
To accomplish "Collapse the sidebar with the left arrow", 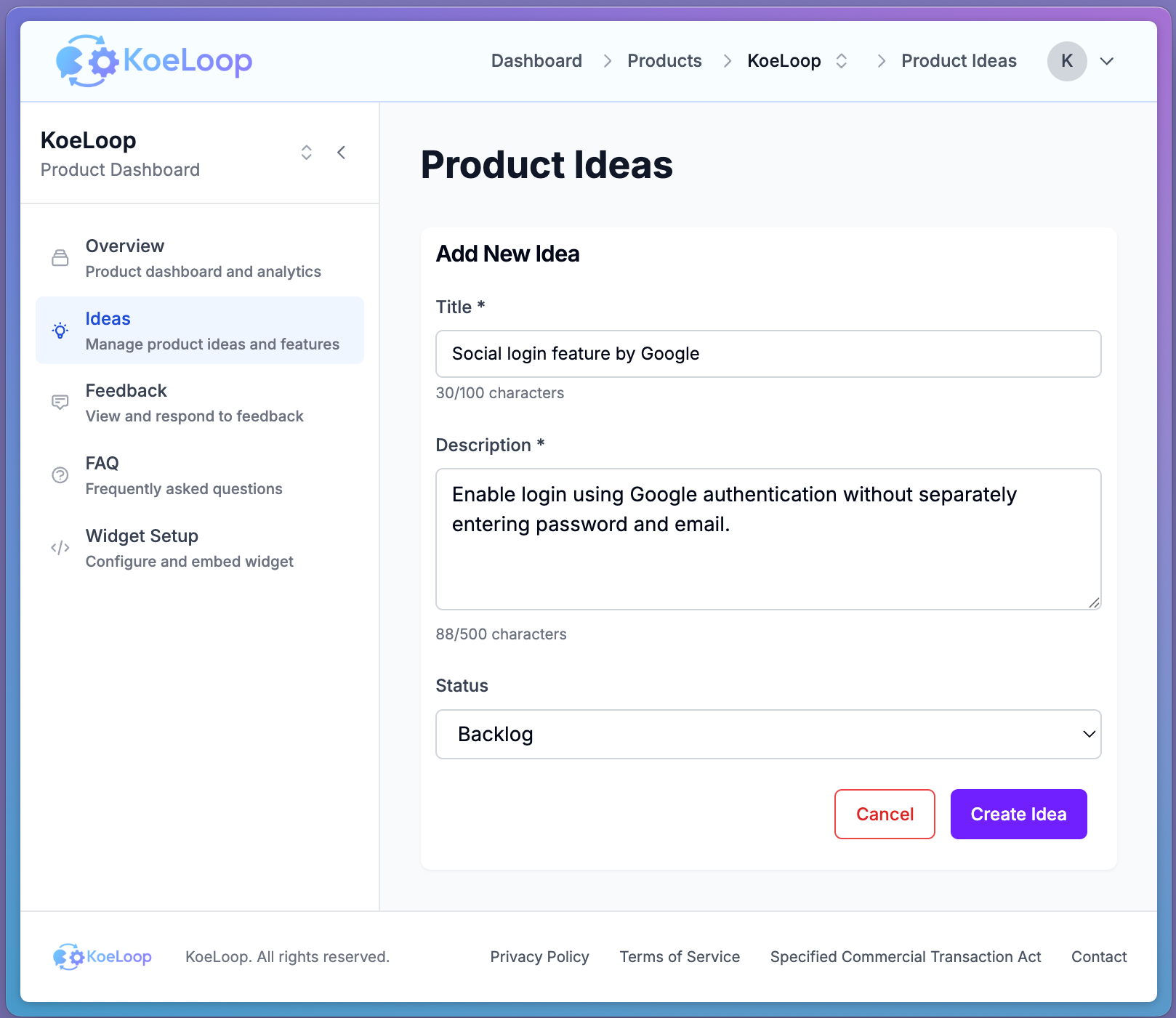I will (341, 153).
